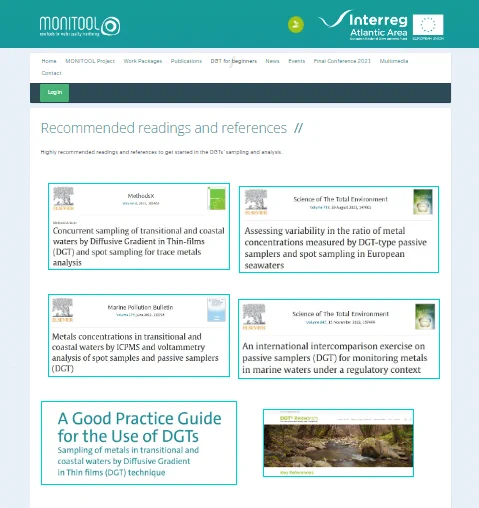
Task: Open the News menu item
Action: pyautogui.click(x=272, y=61)
